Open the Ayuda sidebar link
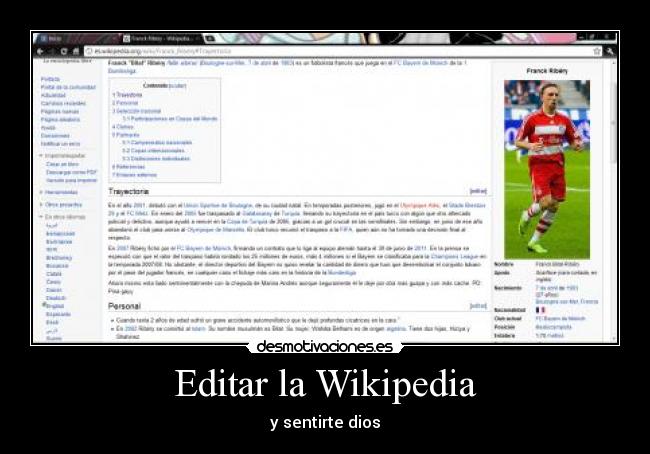Screen dimensions: 650x454 pyautogui.click(x=48, y=128)
